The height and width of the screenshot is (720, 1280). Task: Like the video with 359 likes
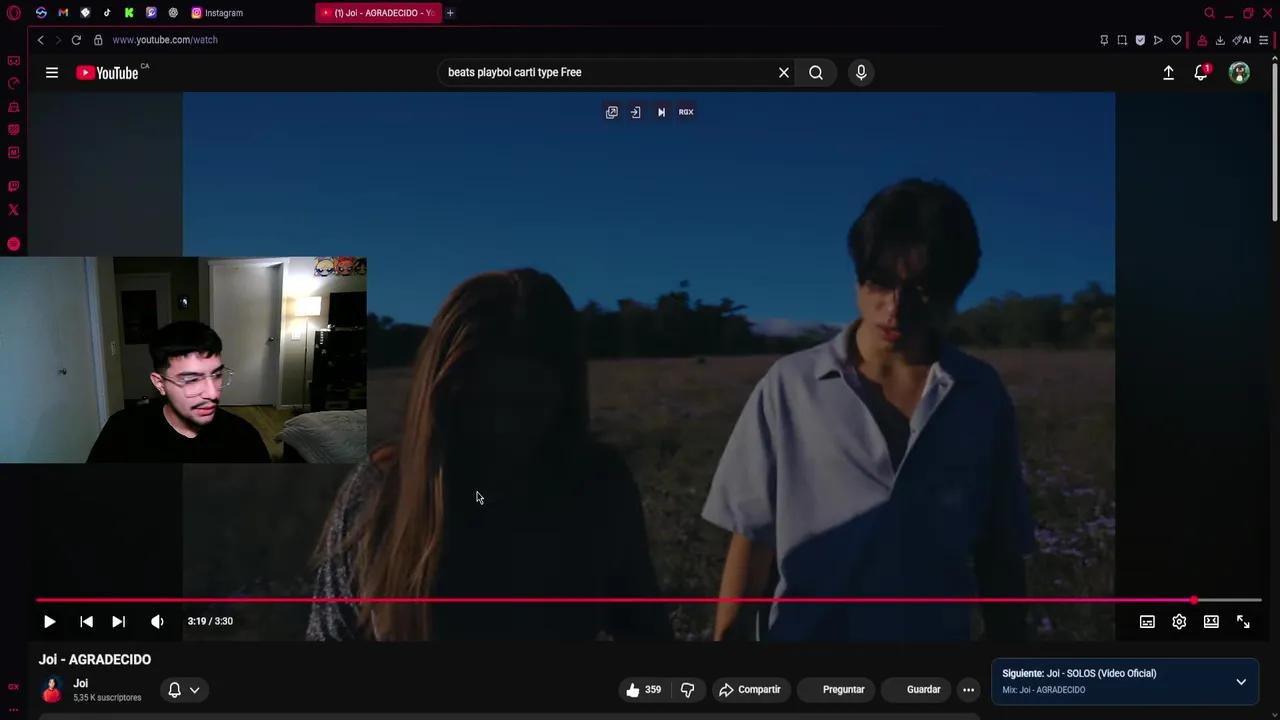[643, 689]
